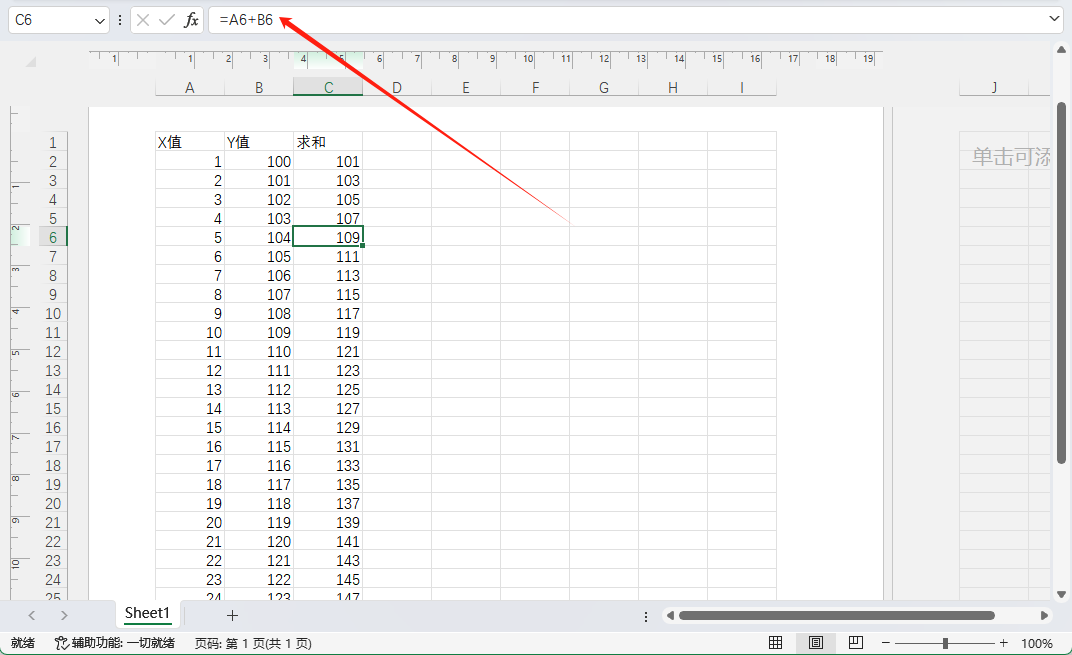Open the accessibility checker in the status bar
1072x655 pixels.
[x=115, y=643]
